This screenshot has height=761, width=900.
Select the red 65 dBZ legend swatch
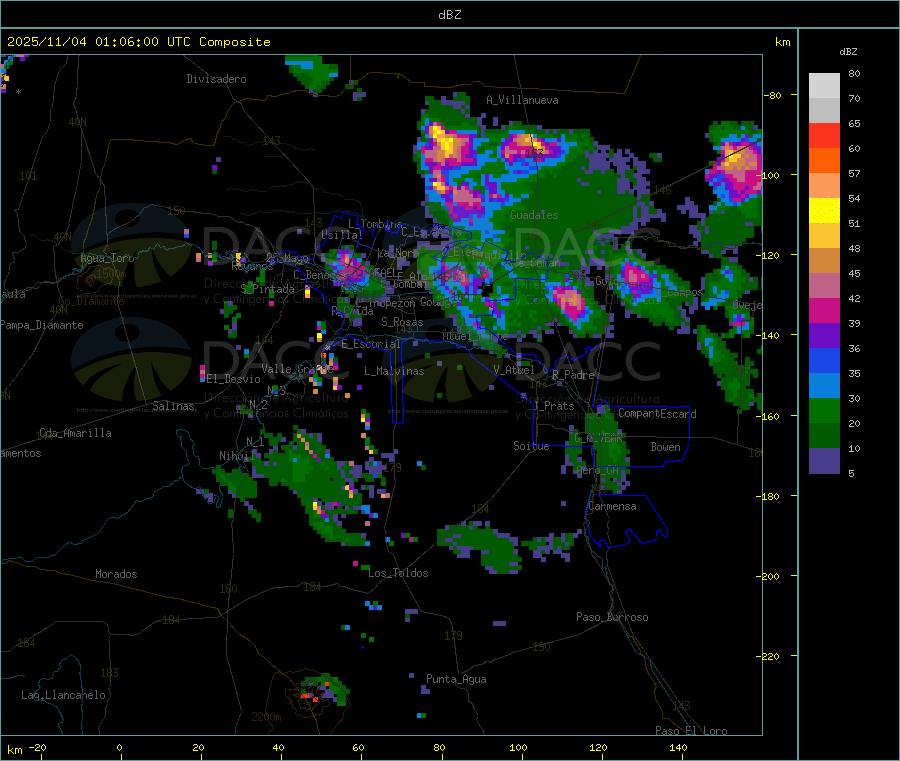pyautogui.click(x=824, y=135)
